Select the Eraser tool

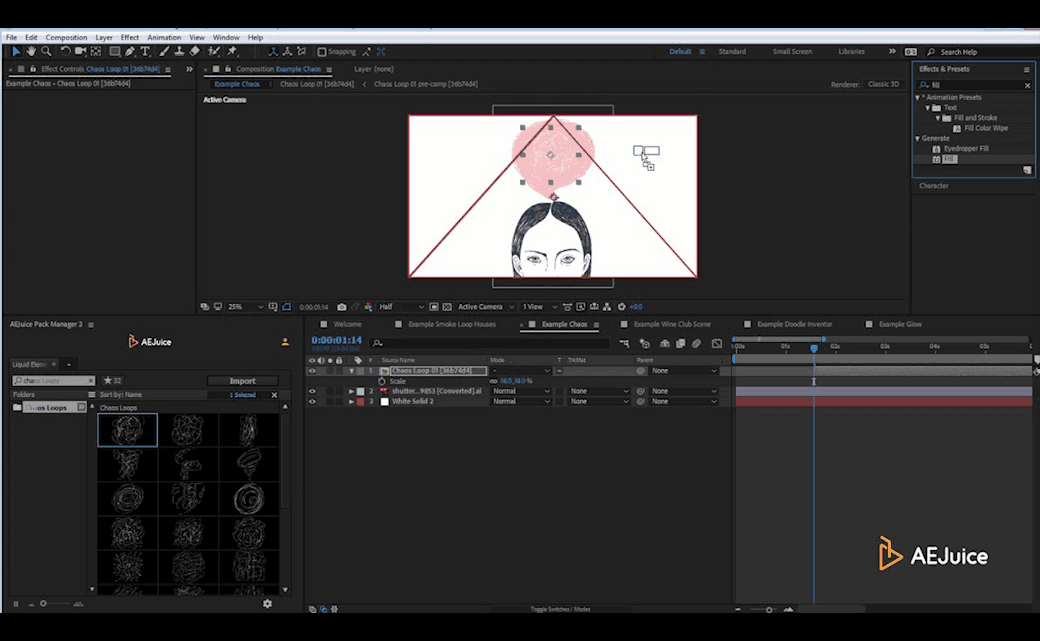point(194,51)
